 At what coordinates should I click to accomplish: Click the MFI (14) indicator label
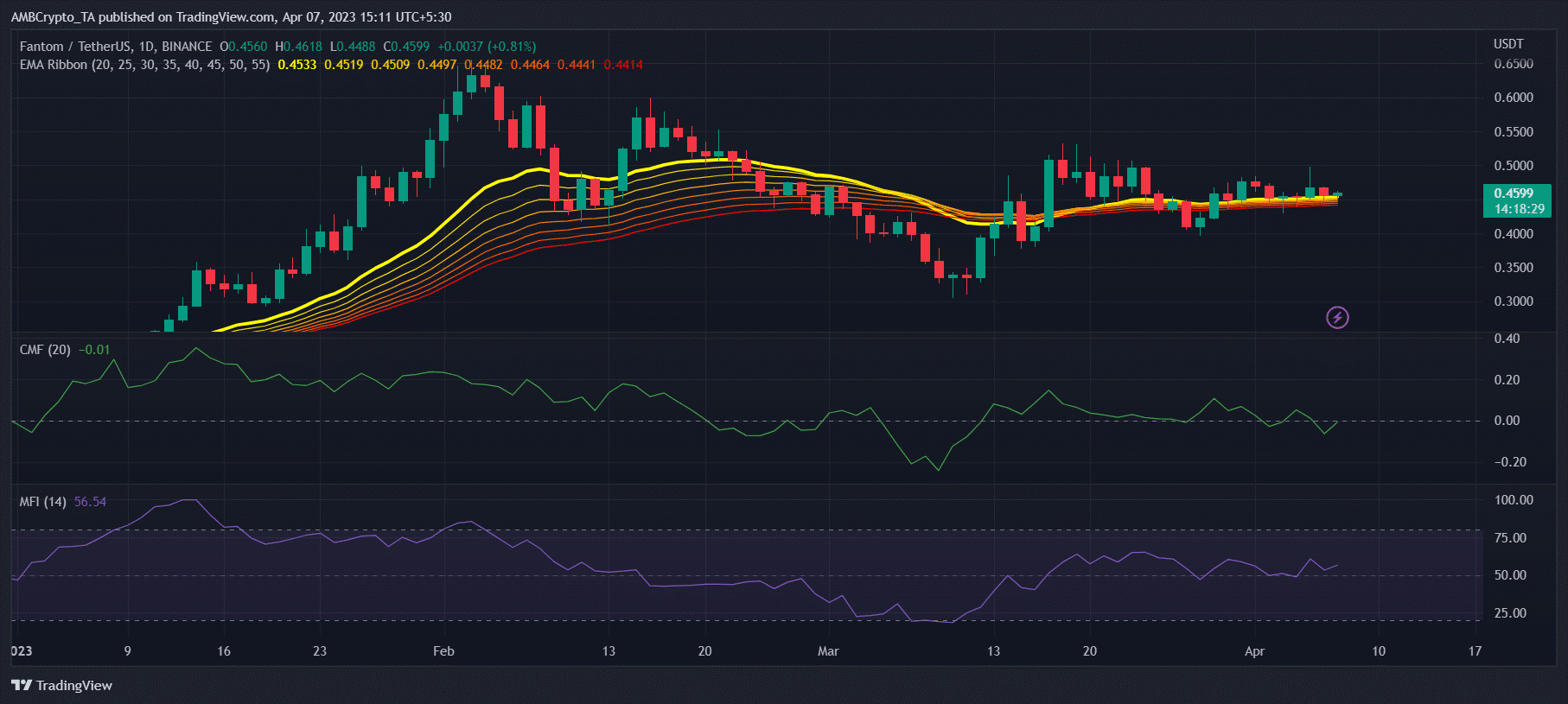[x=42, y=502]
